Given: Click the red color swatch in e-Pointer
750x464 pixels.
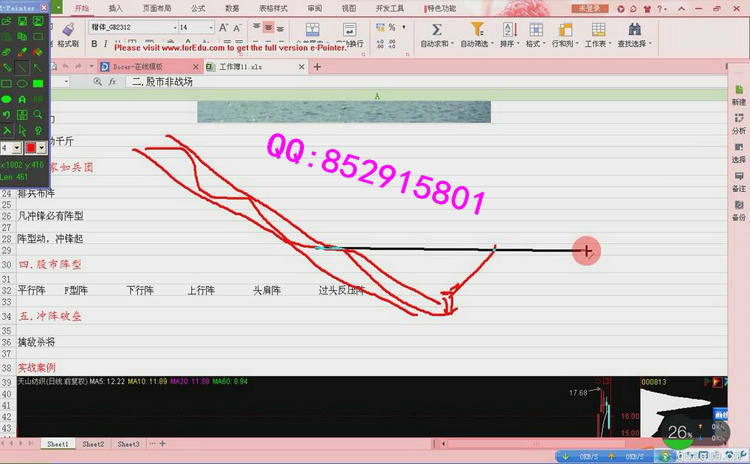Looking at the screenshot, I should (30, 147).
